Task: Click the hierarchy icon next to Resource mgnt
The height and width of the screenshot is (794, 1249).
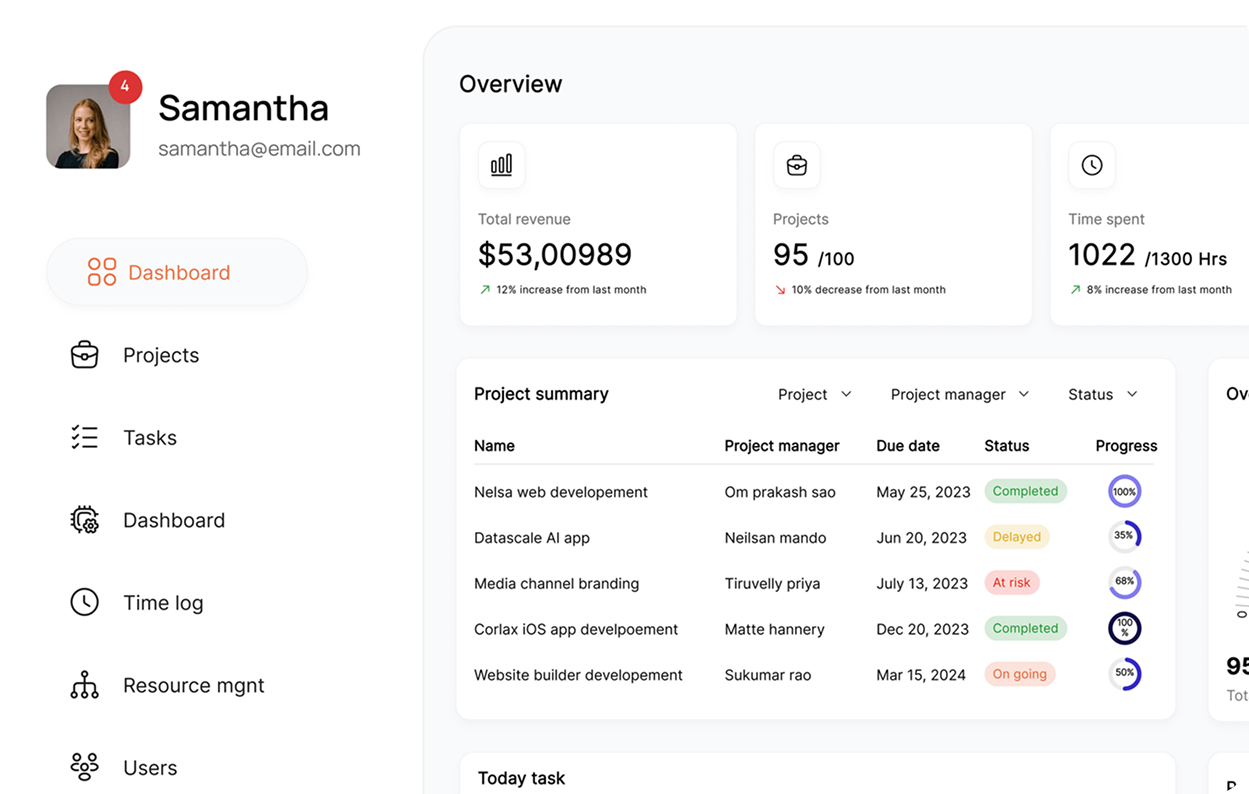Action: (85, 685)
